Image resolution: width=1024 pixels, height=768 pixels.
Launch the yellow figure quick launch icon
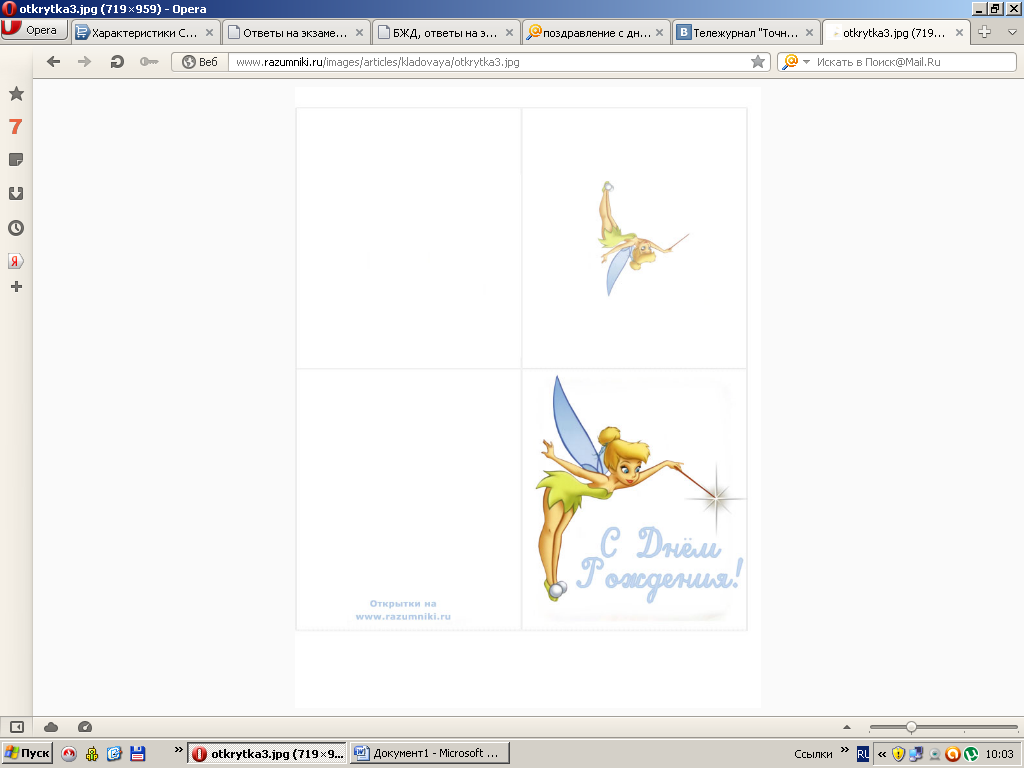point(91,754)
